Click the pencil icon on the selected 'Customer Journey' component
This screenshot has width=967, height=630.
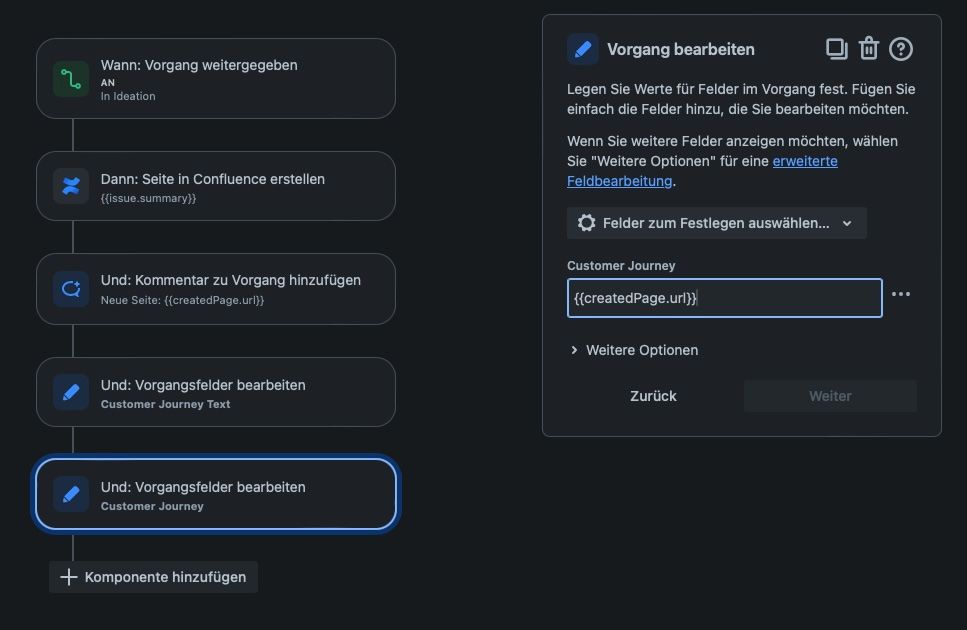pyautogui.click(x=70, y=493)
